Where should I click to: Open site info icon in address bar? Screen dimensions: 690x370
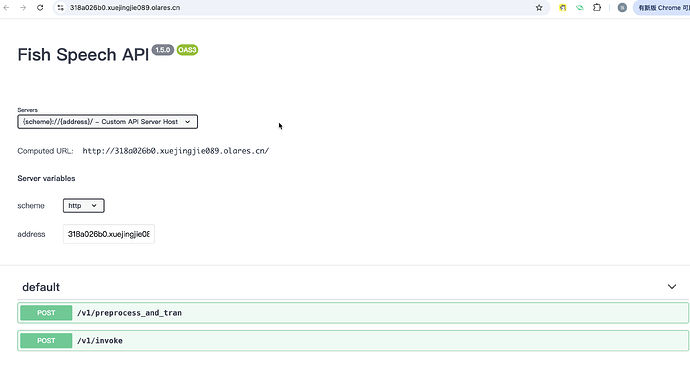[61, 7]
